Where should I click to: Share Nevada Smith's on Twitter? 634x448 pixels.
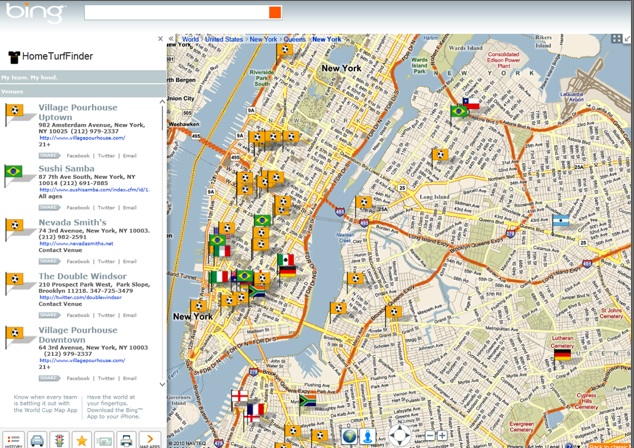click(106, 261)
